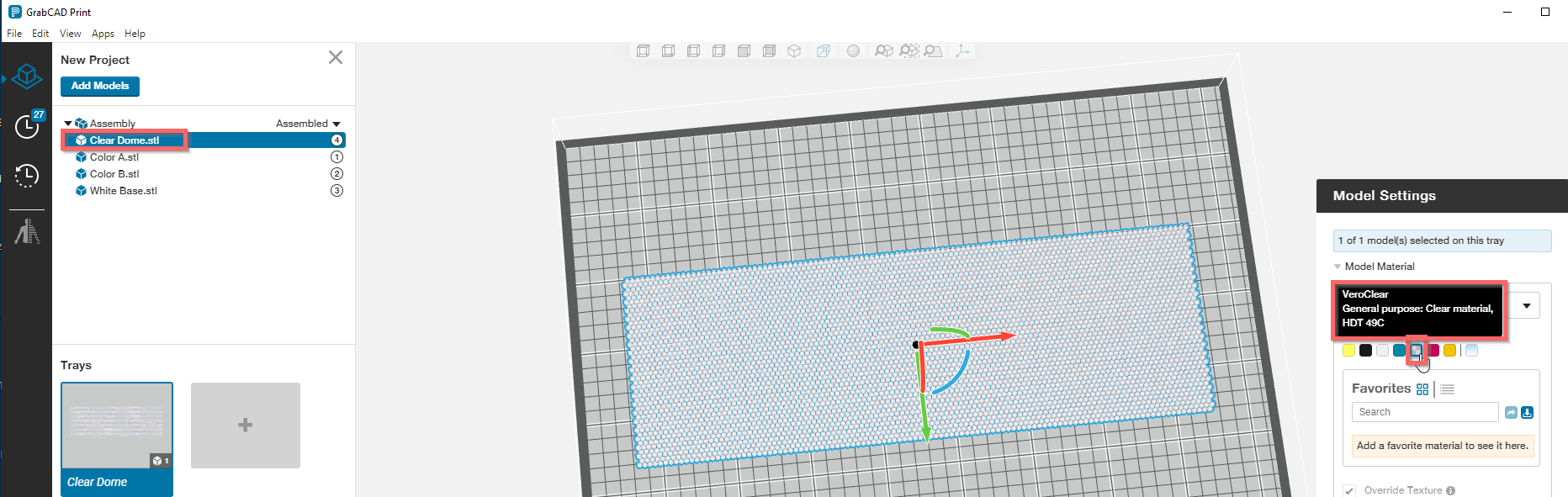Viewport: 1568px width, 497px height.
Task: Click the zoom to tray icon
Action: tap(933, 51)
